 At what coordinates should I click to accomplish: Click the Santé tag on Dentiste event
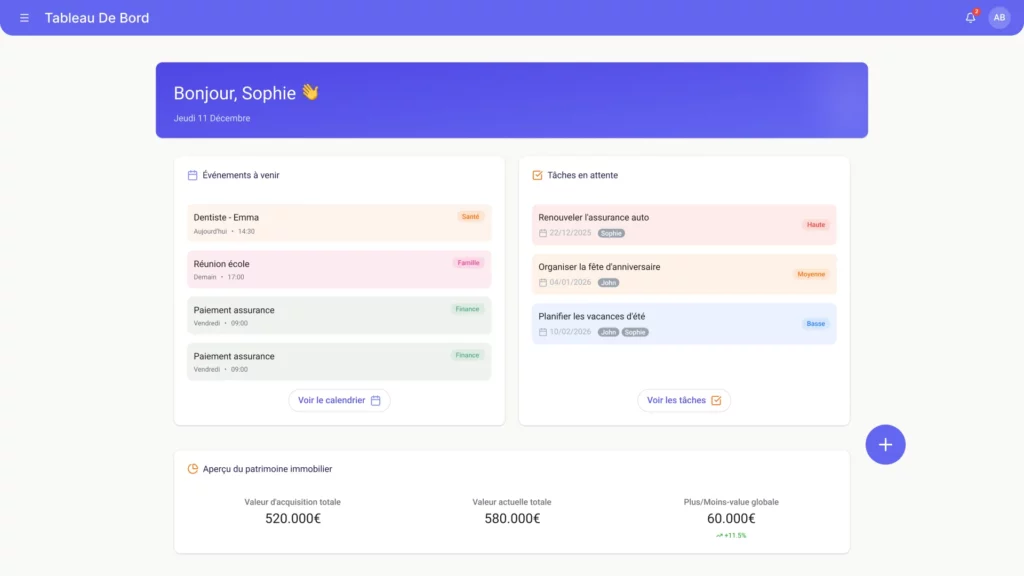[x=470, y=217]
